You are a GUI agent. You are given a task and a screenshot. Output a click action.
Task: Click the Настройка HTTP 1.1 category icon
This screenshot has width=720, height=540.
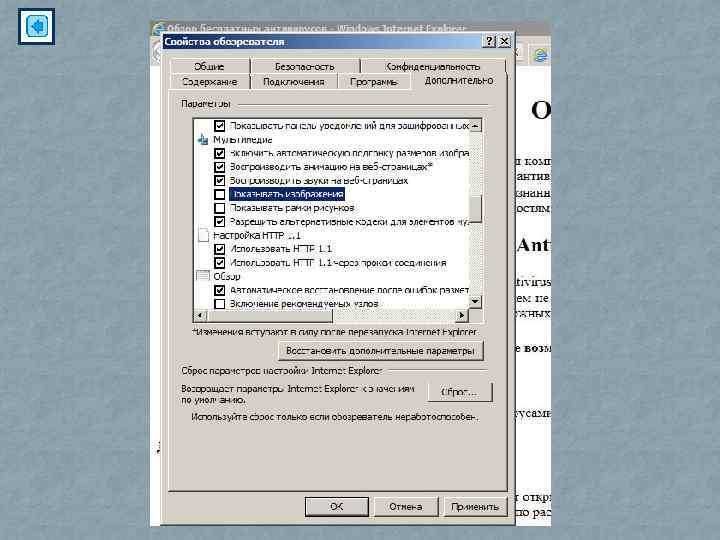(203, 236)
